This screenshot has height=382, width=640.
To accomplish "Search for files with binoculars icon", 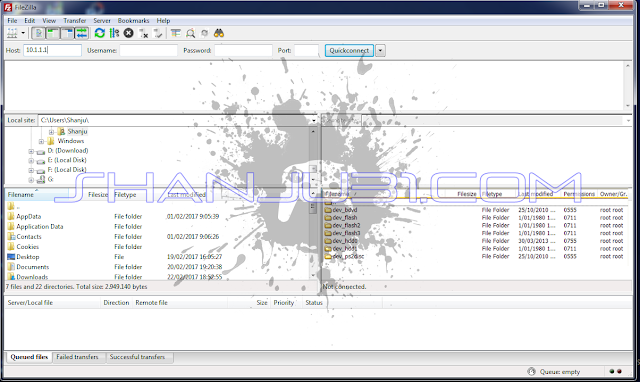I will [x=219, y=33].
